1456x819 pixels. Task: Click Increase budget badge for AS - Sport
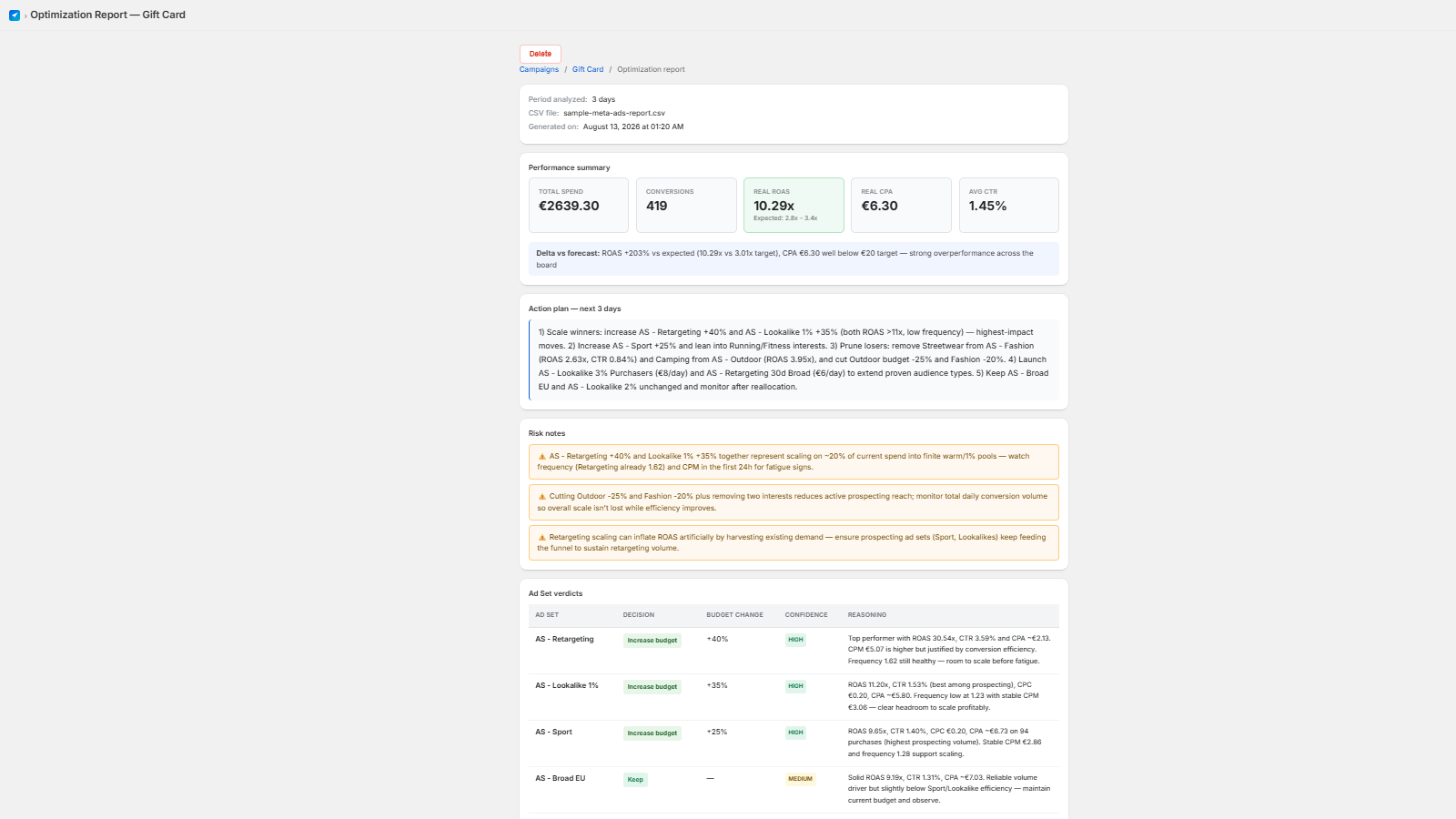652,733
